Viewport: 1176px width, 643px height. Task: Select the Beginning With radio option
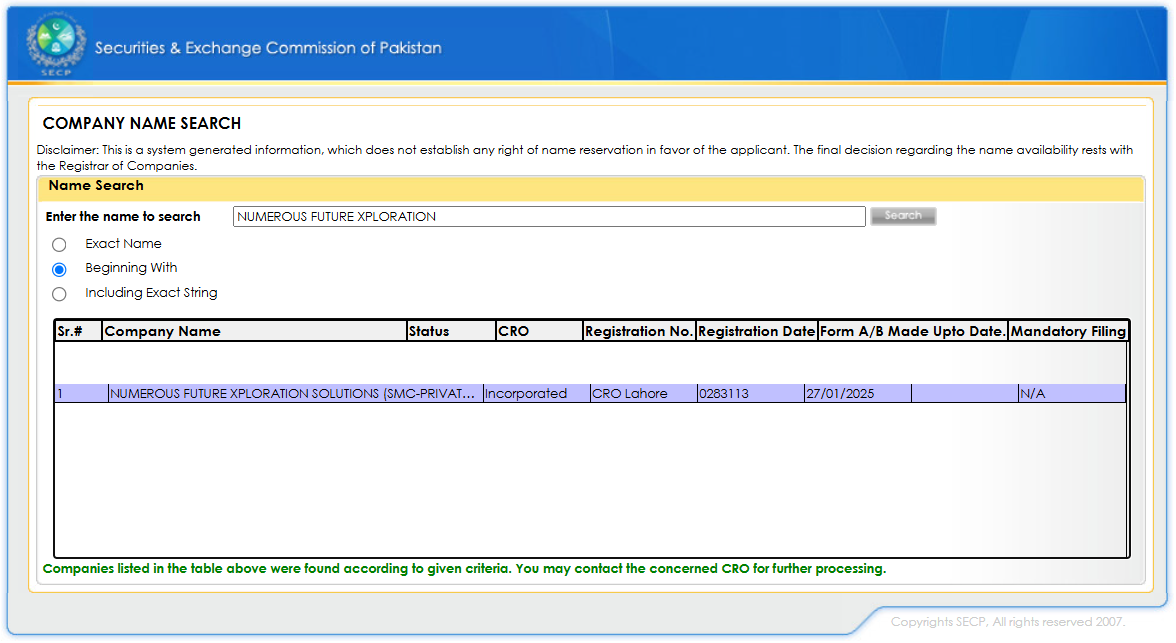59,269
